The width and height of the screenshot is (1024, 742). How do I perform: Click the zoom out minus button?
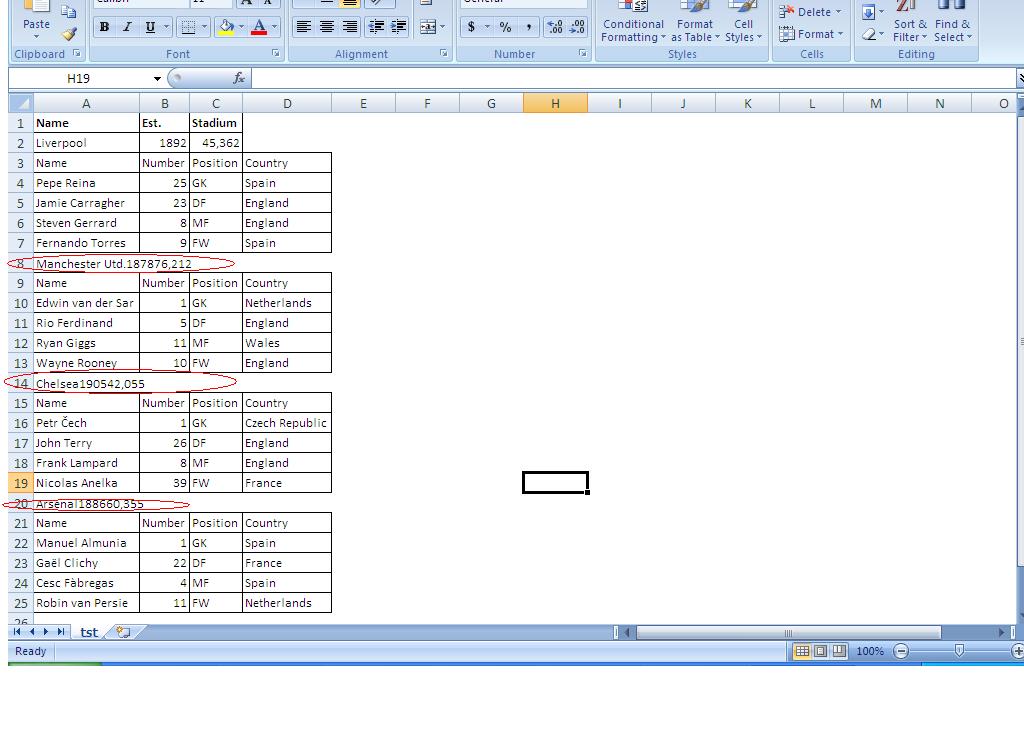pos(901,651)
